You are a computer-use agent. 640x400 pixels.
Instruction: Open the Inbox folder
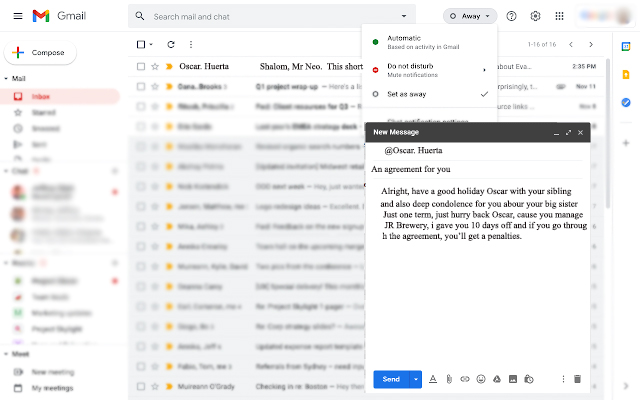click(60, 97)
